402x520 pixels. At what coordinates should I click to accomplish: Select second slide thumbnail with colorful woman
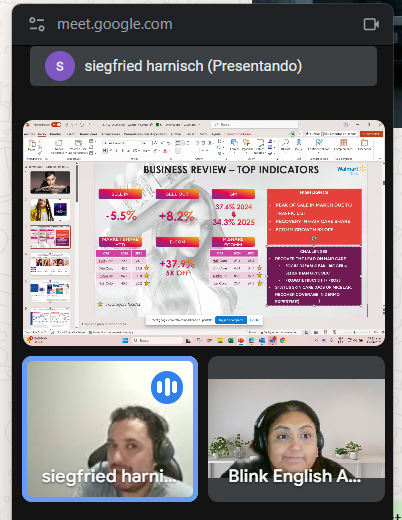pos(50,210)
